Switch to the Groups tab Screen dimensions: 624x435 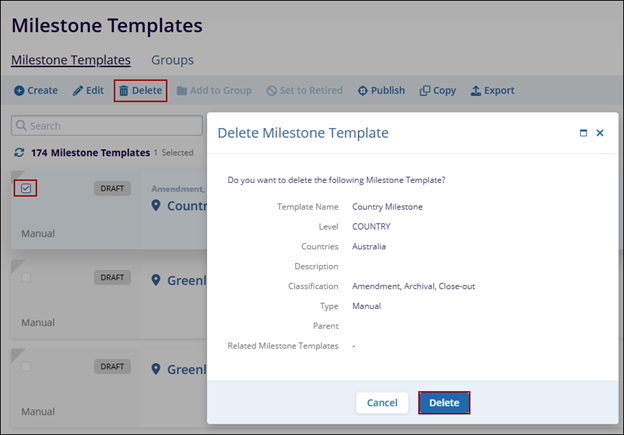pos(172,60)
